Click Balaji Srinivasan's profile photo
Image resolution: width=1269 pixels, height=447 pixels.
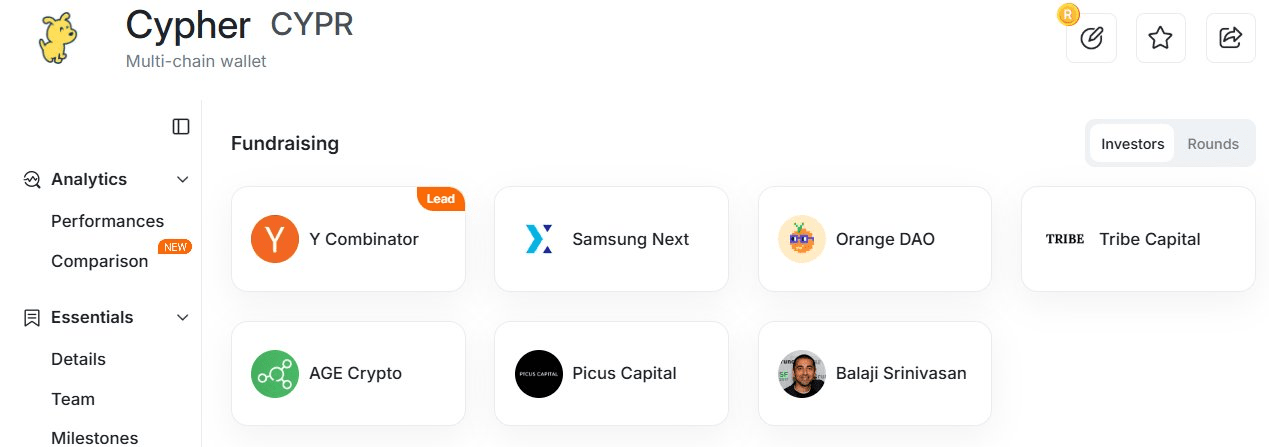click(802, 373)
